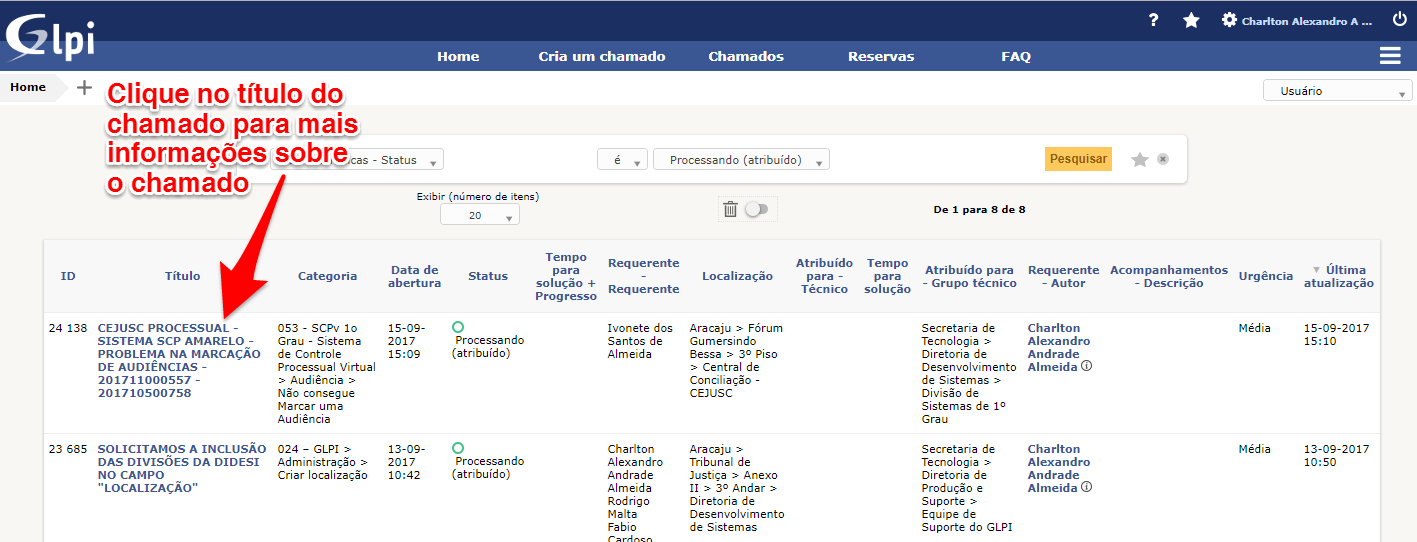Image resolution: width=1417 pixels, height=542 pixels.
Task: Open the Usuário profile dropdown
Action: click(x=1337, y=91)
